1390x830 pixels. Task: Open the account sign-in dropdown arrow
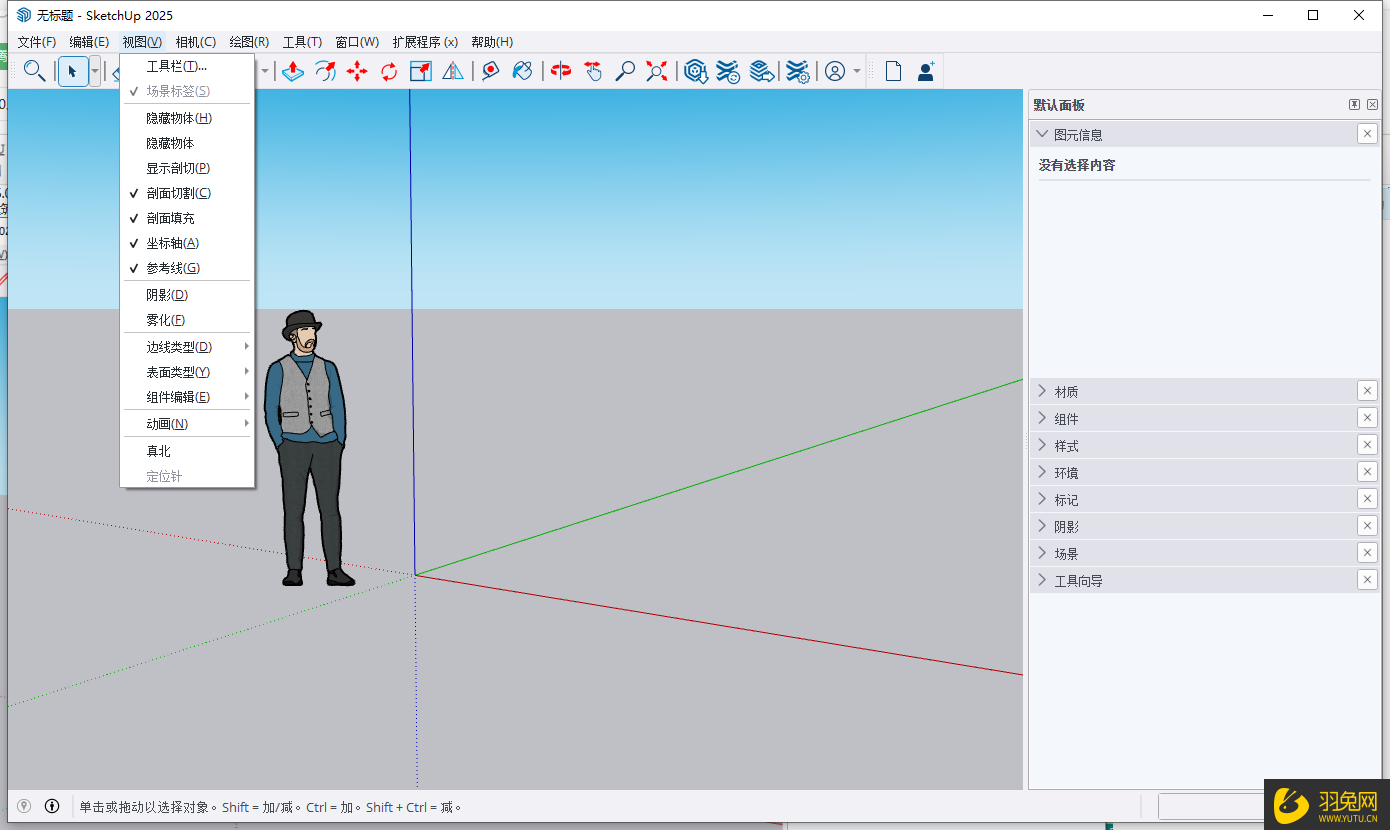pos(855,71)
